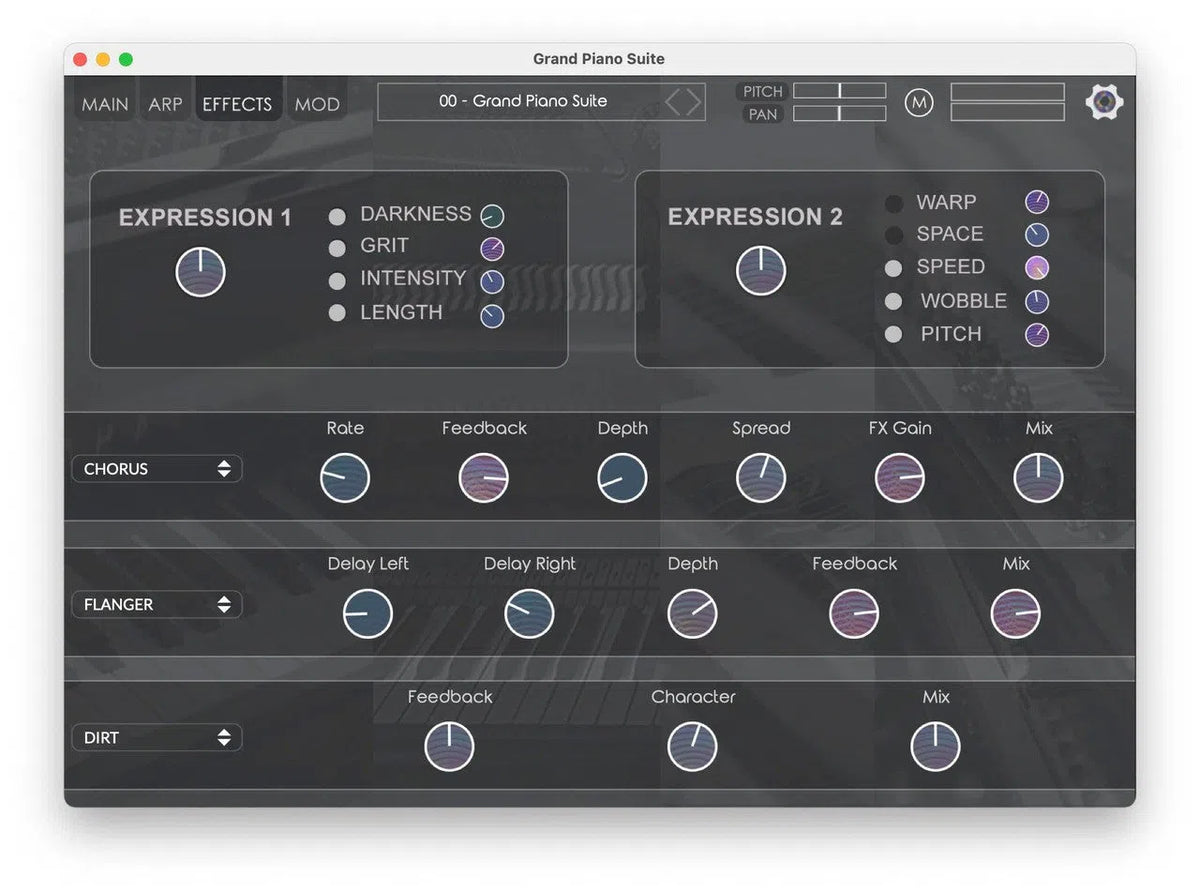Select the Dirt Character knob
1200x892 pixels.
tap(692, 746)
